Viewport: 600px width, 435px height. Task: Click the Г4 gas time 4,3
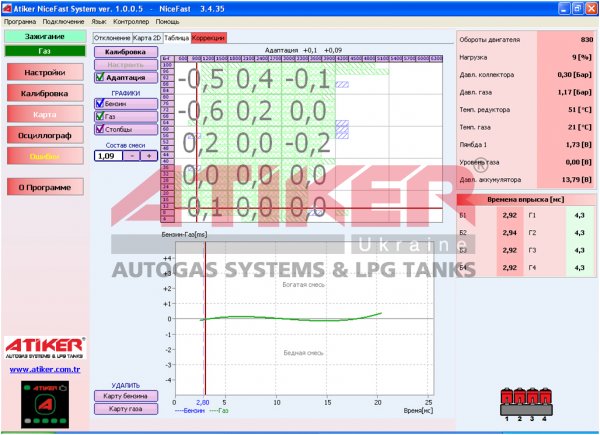point(579,268)
